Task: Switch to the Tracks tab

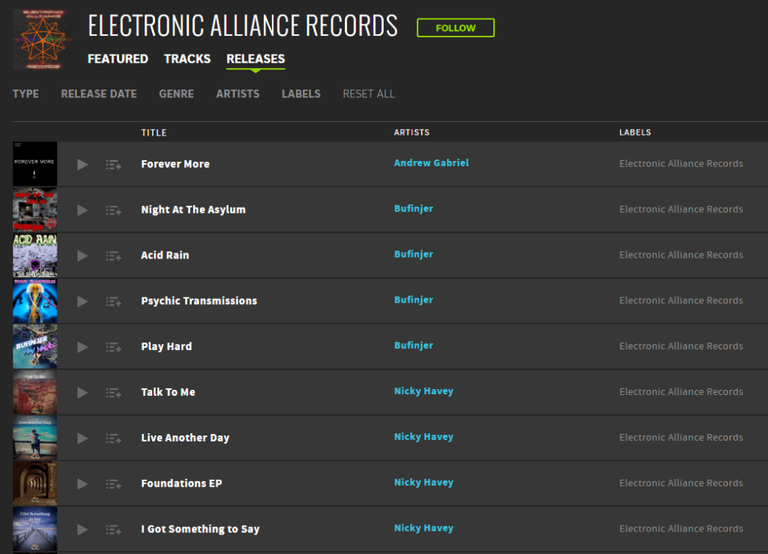Action: (187, 59)
